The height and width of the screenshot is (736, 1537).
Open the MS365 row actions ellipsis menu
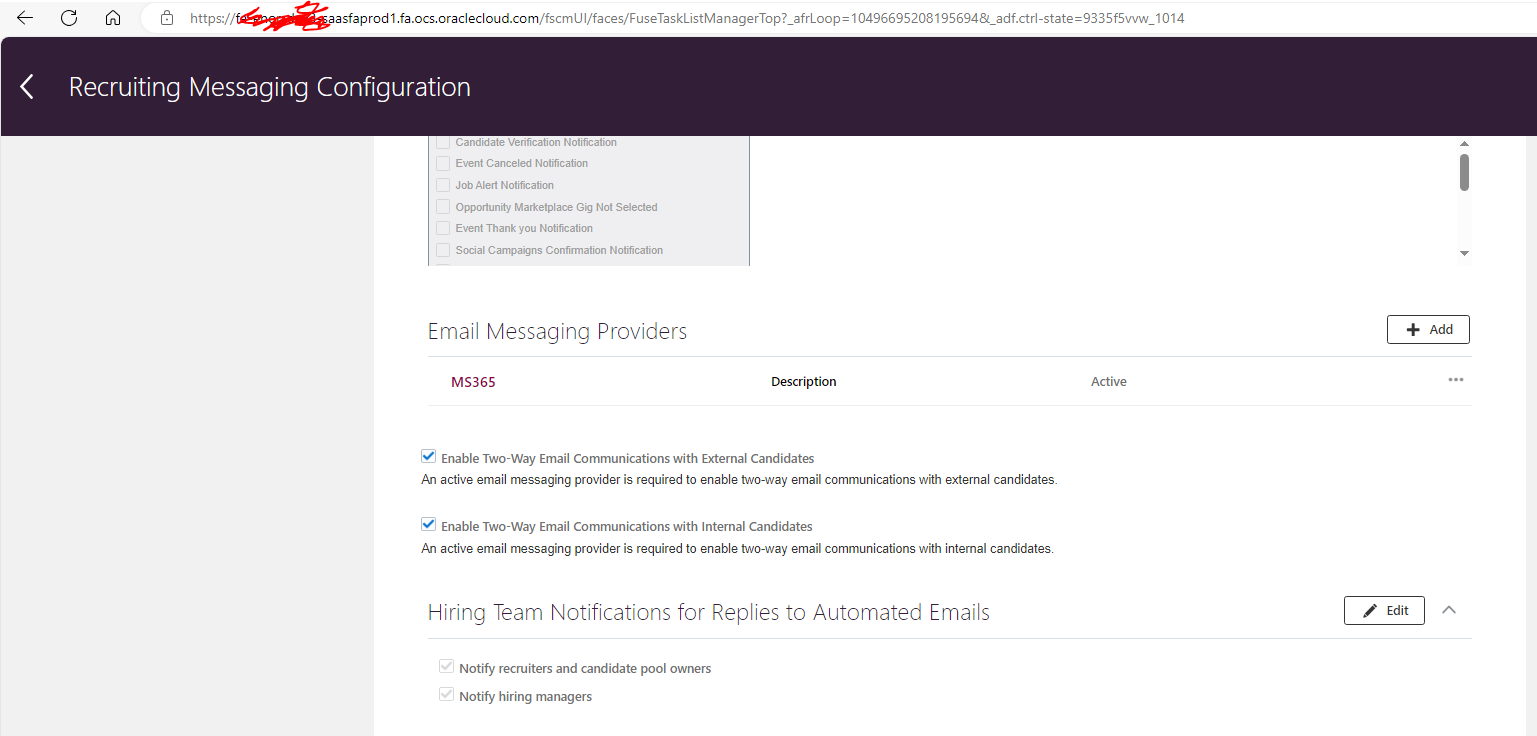(1455, 380)
